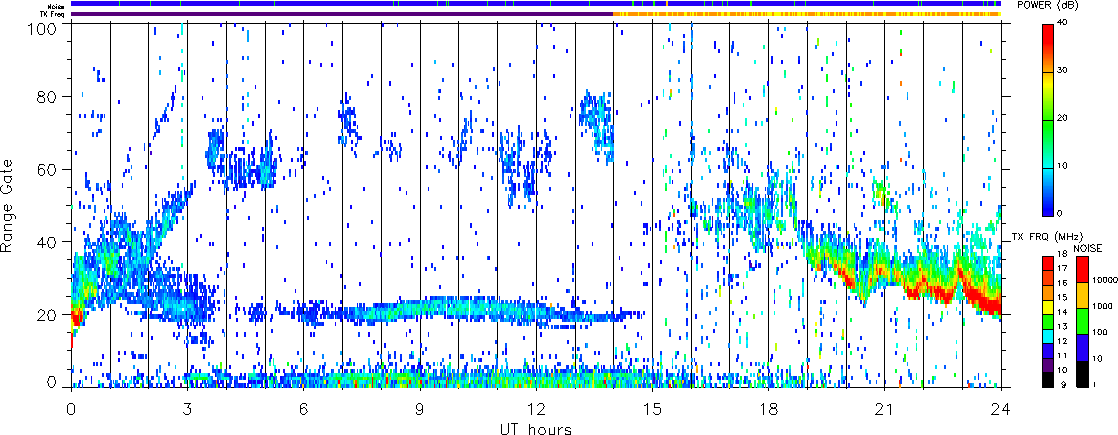The width and height of the screenshot is (1118, 435).
Task: Pick the cyan swatch in TX FRQ legend
Action: point(1050,335)
